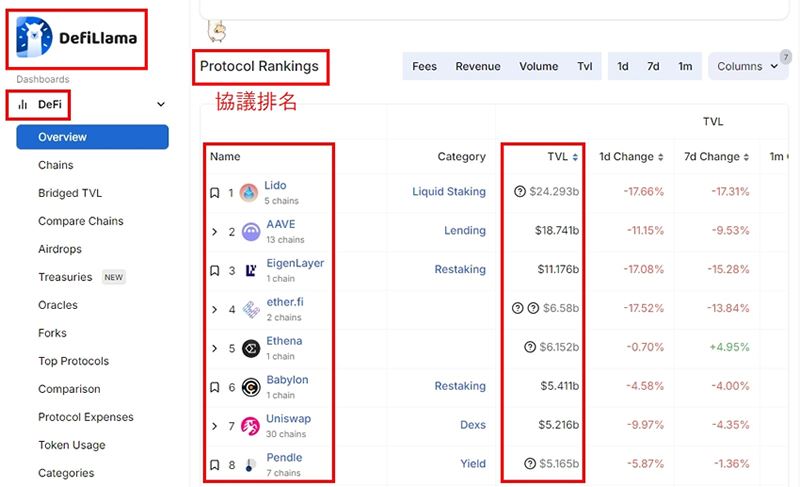The width and height of the screenshot is (800, 487).
Task: Toggle the Revenue column filter
Action: [x=478, y=66]
